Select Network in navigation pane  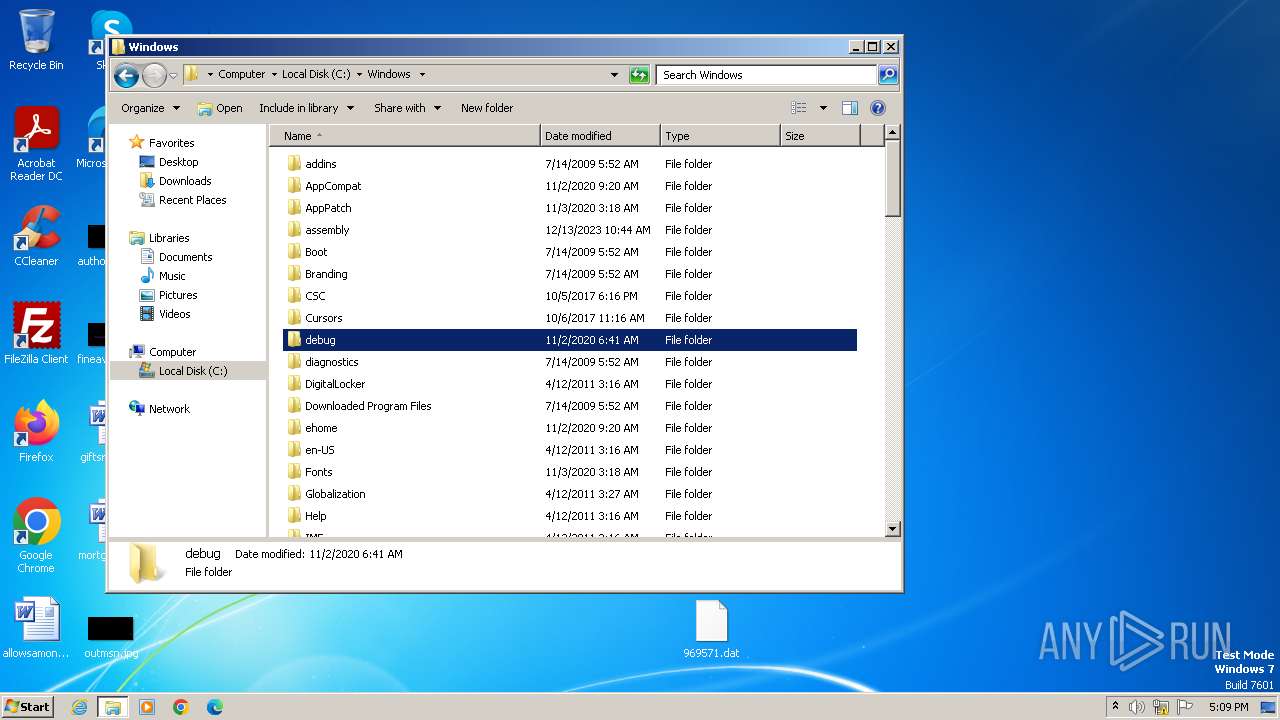[x=169, y=409]
